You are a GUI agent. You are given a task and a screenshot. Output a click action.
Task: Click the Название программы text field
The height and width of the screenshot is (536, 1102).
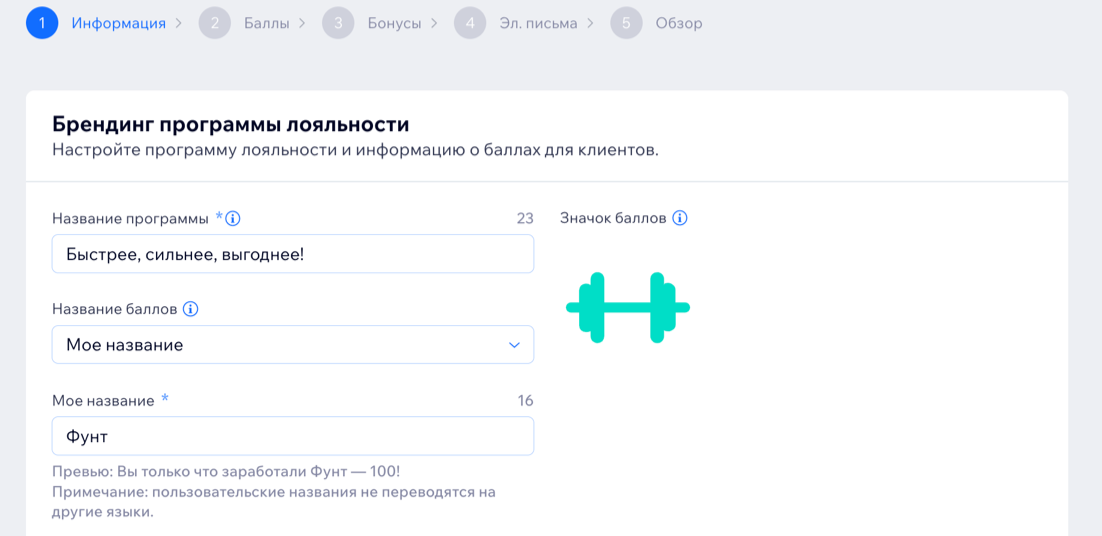coord(292,254)
